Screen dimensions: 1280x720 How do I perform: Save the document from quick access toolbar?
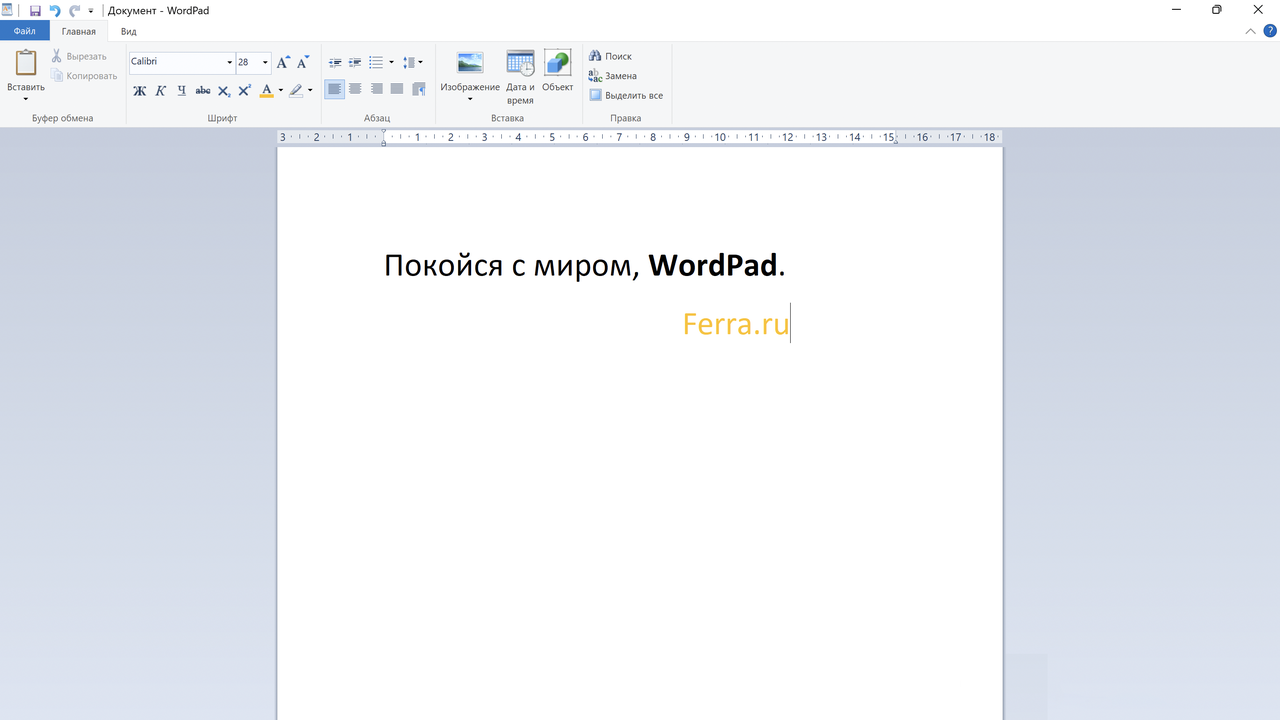(35, 10)
